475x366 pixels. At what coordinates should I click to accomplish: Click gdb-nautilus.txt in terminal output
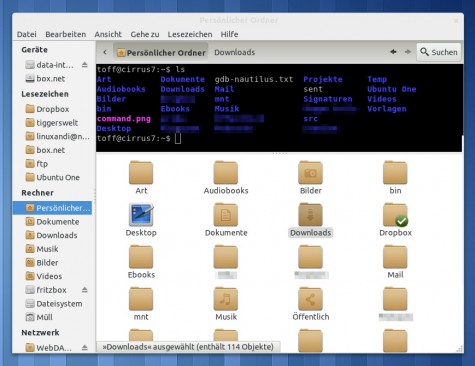point(254,79)
